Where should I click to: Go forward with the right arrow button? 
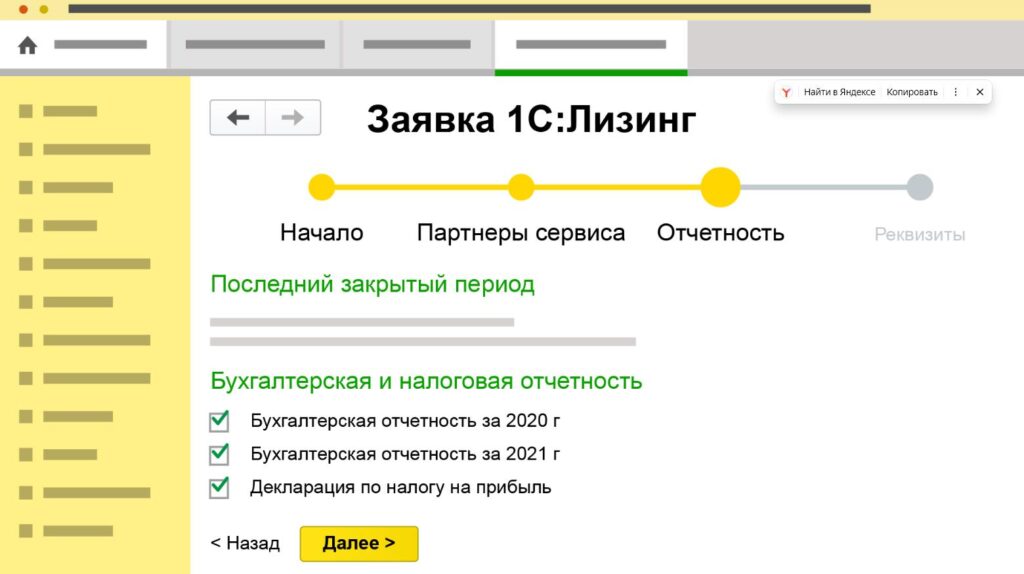point(293,118)
